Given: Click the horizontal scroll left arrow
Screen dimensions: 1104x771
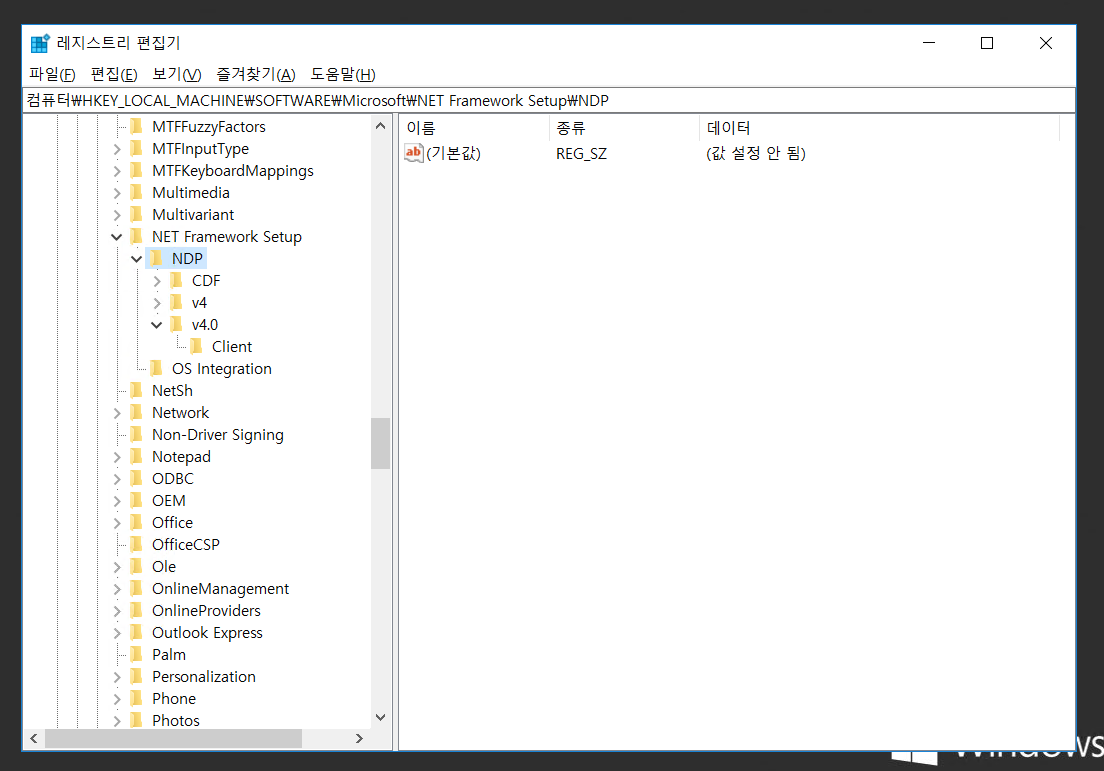Looking at the screenshot, I should coord(34,739).
